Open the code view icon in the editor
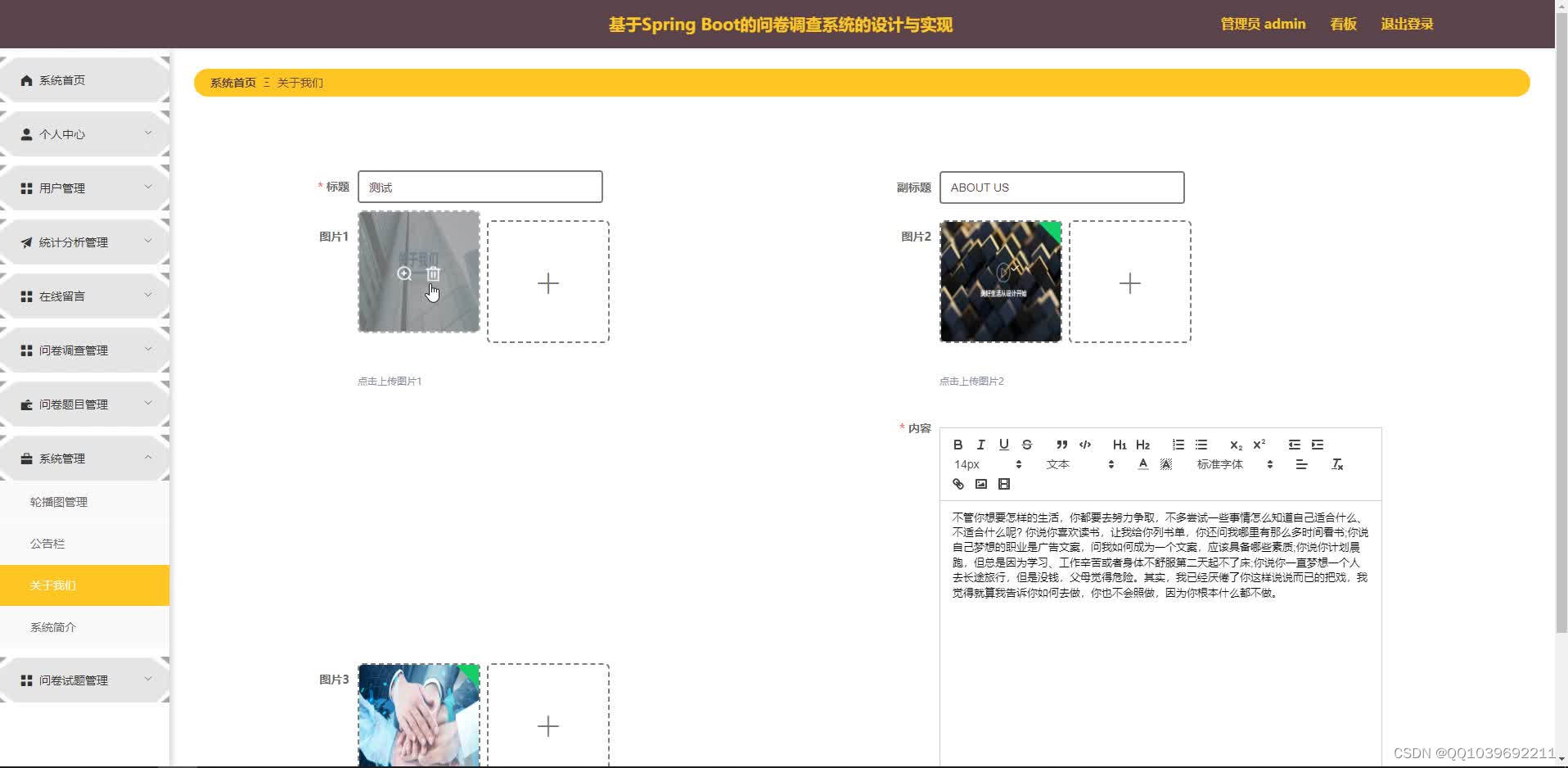 point(1085,445)
